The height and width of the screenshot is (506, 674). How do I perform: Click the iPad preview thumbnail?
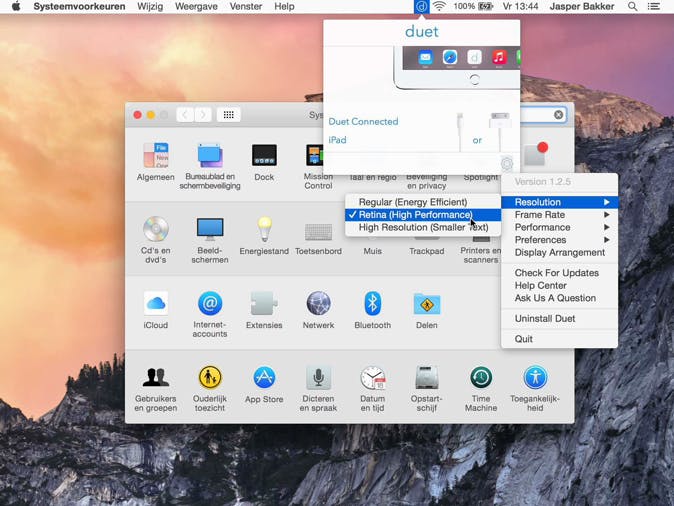457,67
